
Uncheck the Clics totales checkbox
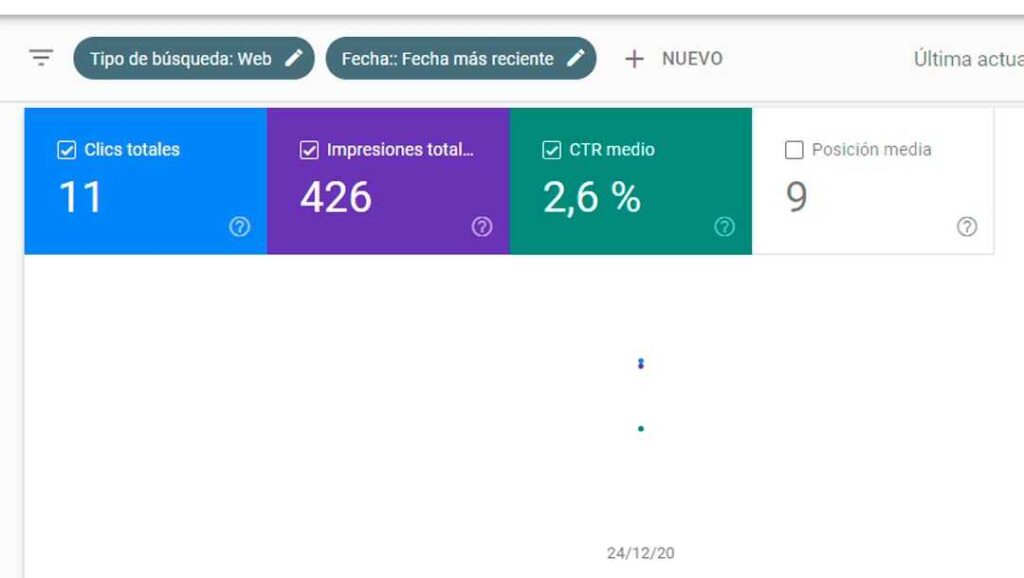67,150
